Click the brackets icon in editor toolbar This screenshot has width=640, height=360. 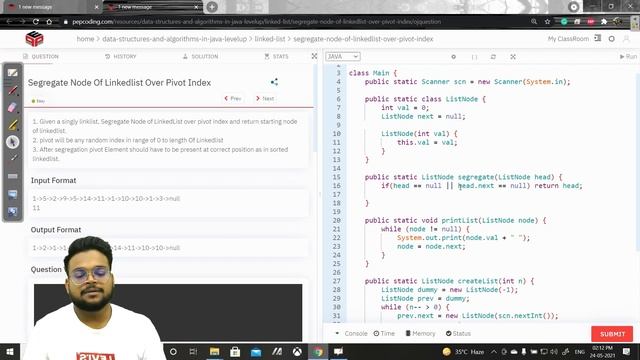click(x=474, y=57)
